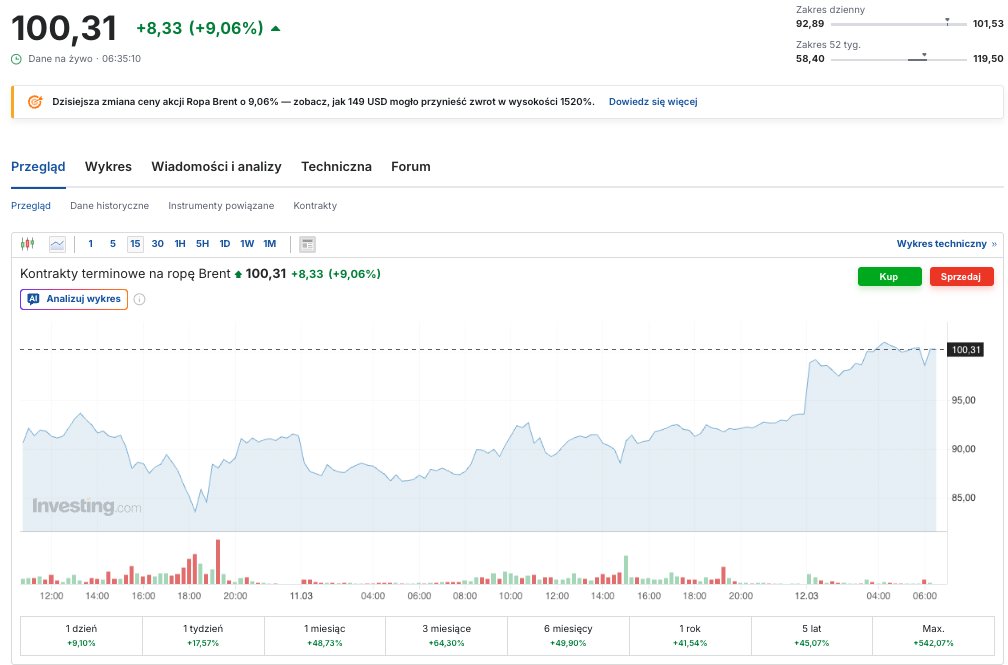Select the 1 tydzień performance period
The width and height of the screenshot is (1008, 665).
[x=203, y=635]
